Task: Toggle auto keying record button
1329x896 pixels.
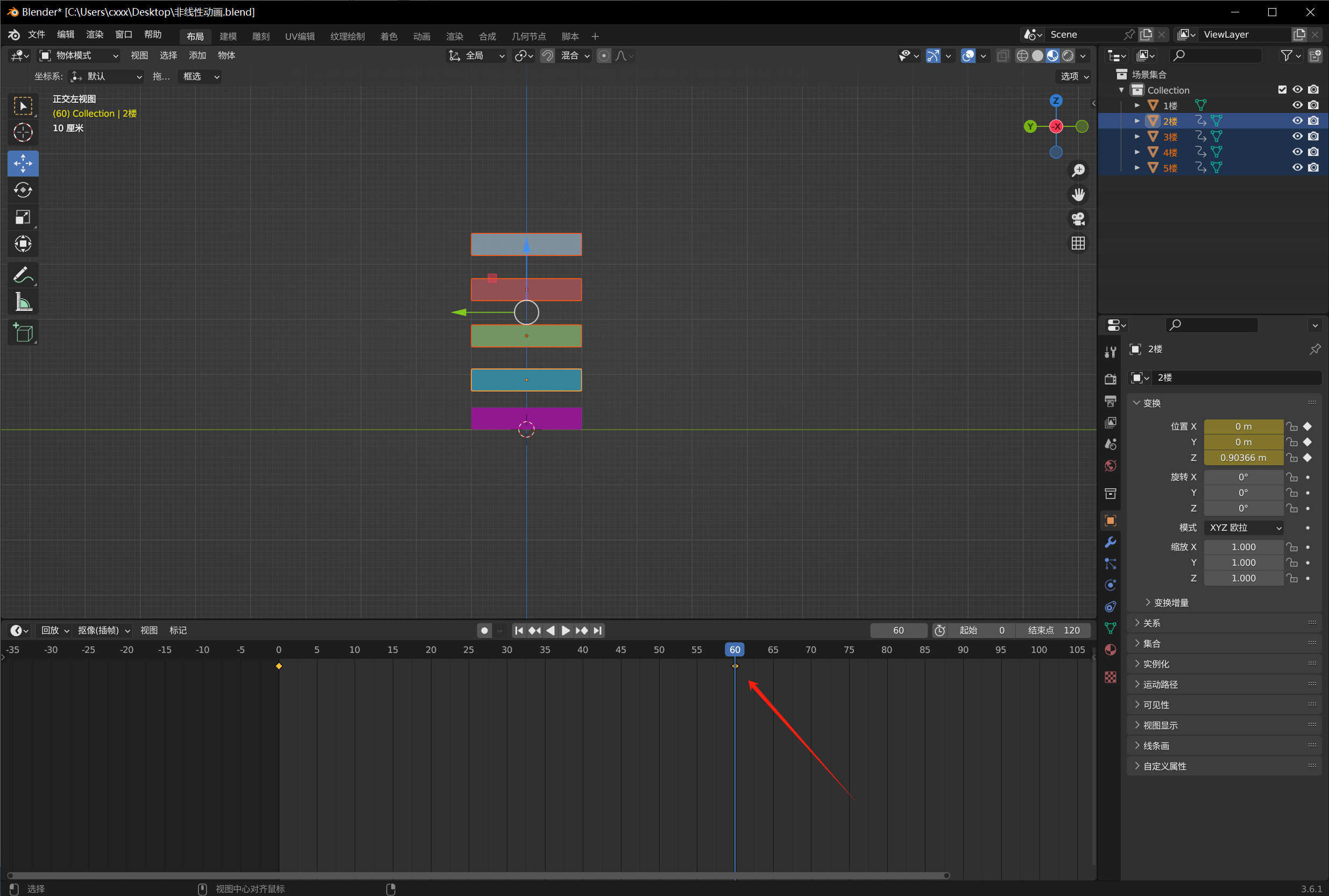Action: click(x=484, y=630)
